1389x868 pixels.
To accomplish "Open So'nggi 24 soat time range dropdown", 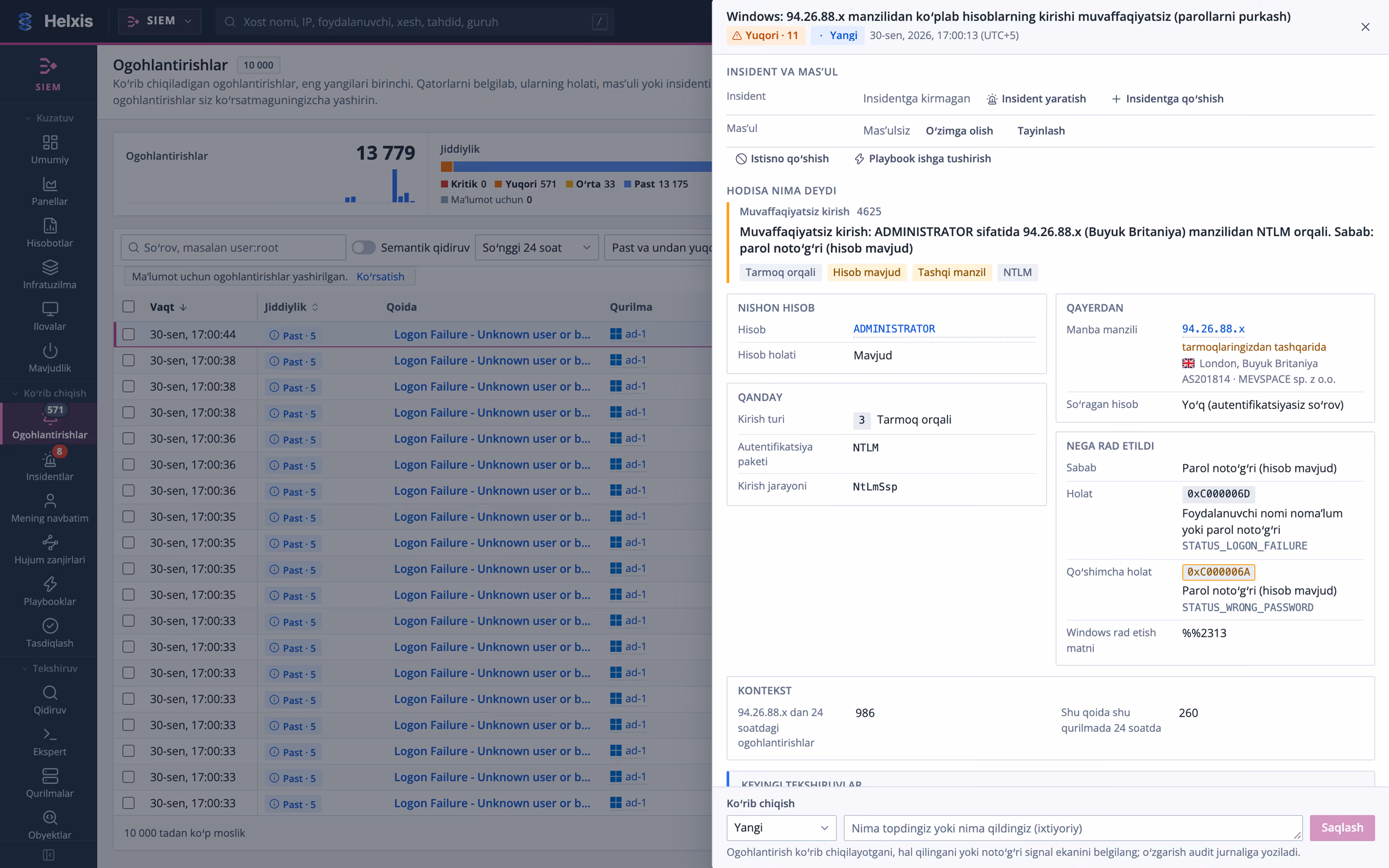I will point(537,247).
